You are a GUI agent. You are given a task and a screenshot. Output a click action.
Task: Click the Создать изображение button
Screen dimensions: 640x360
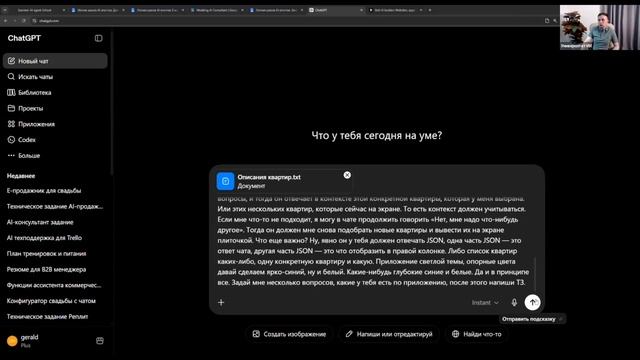click(289, 334)
